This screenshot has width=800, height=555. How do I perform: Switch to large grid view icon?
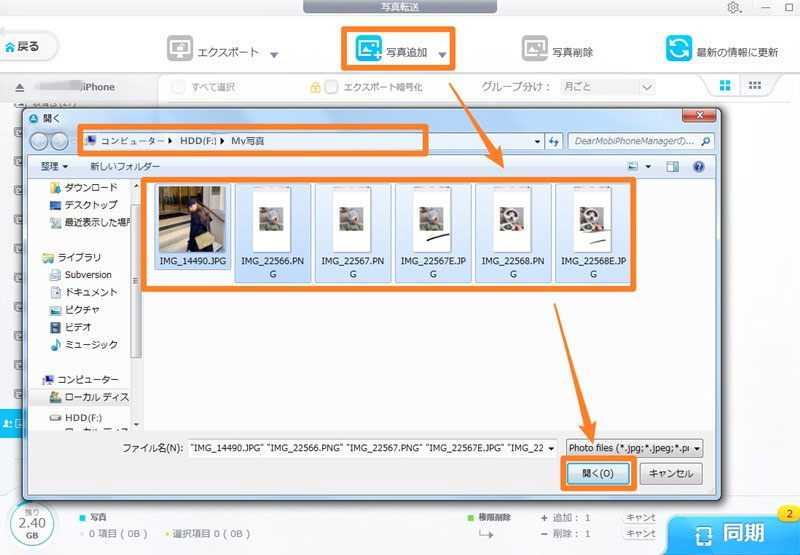724,86
